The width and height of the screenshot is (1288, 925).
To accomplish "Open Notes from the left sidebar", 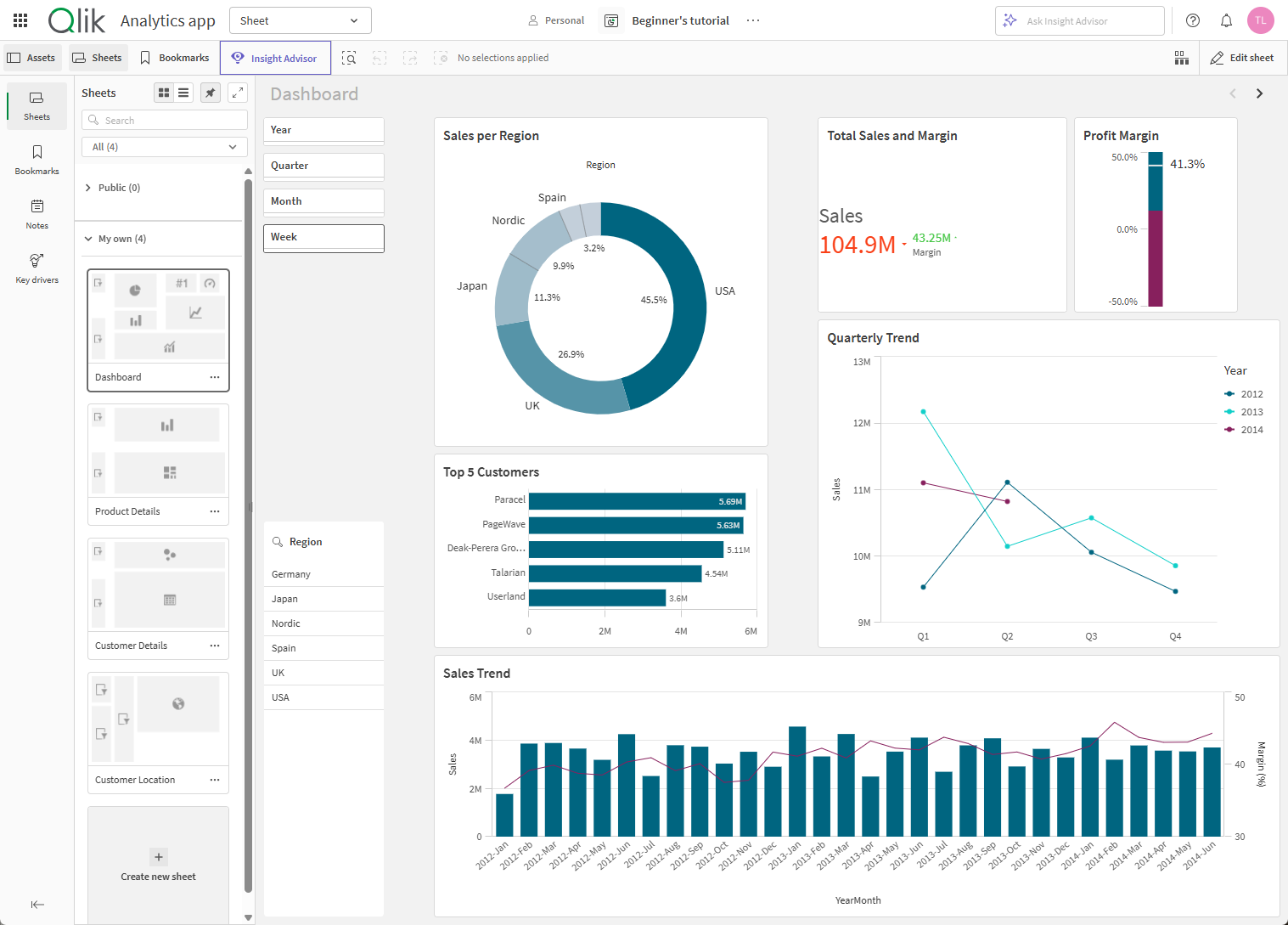I will (x=36, y=212).
